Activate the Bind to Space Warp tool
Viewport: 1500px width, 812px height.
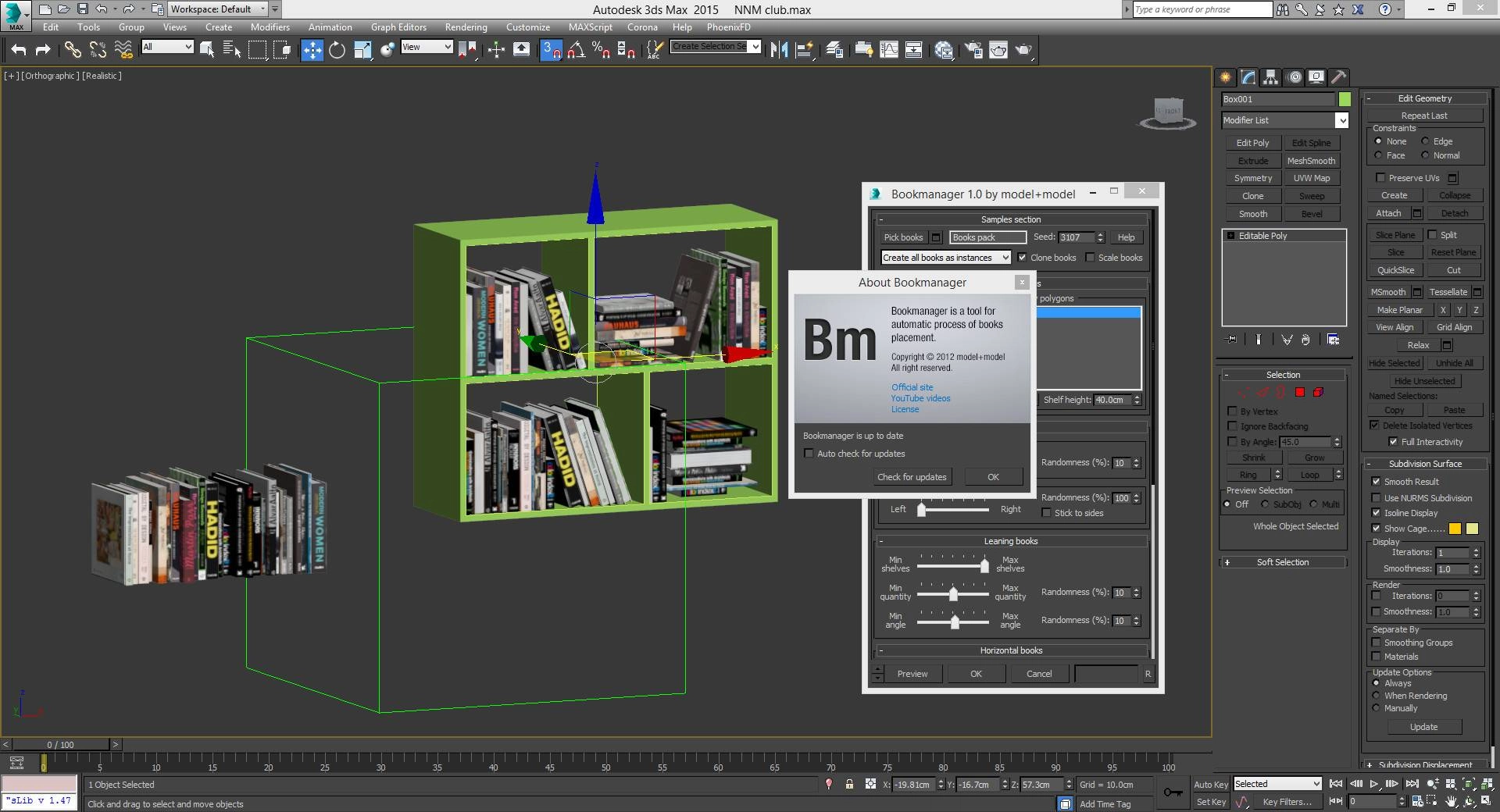tap(123, 50)
